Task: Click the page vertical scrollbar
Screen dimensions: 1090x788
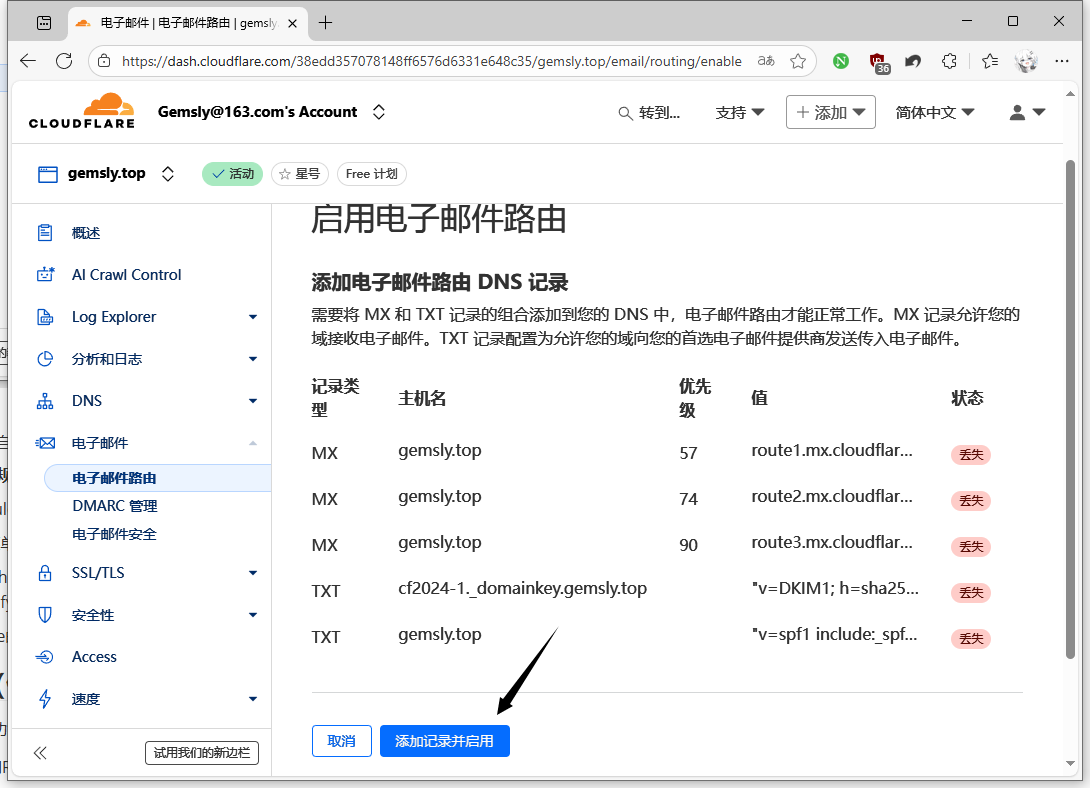Action: 1070,400
